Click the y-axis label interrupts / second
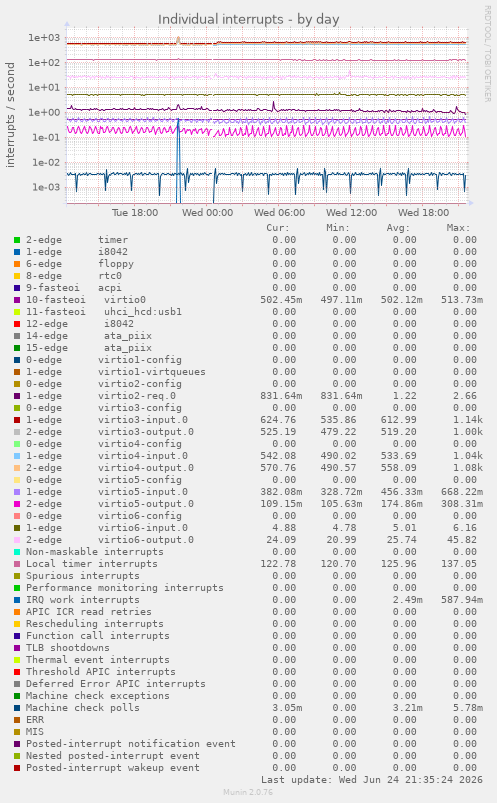 10,115
